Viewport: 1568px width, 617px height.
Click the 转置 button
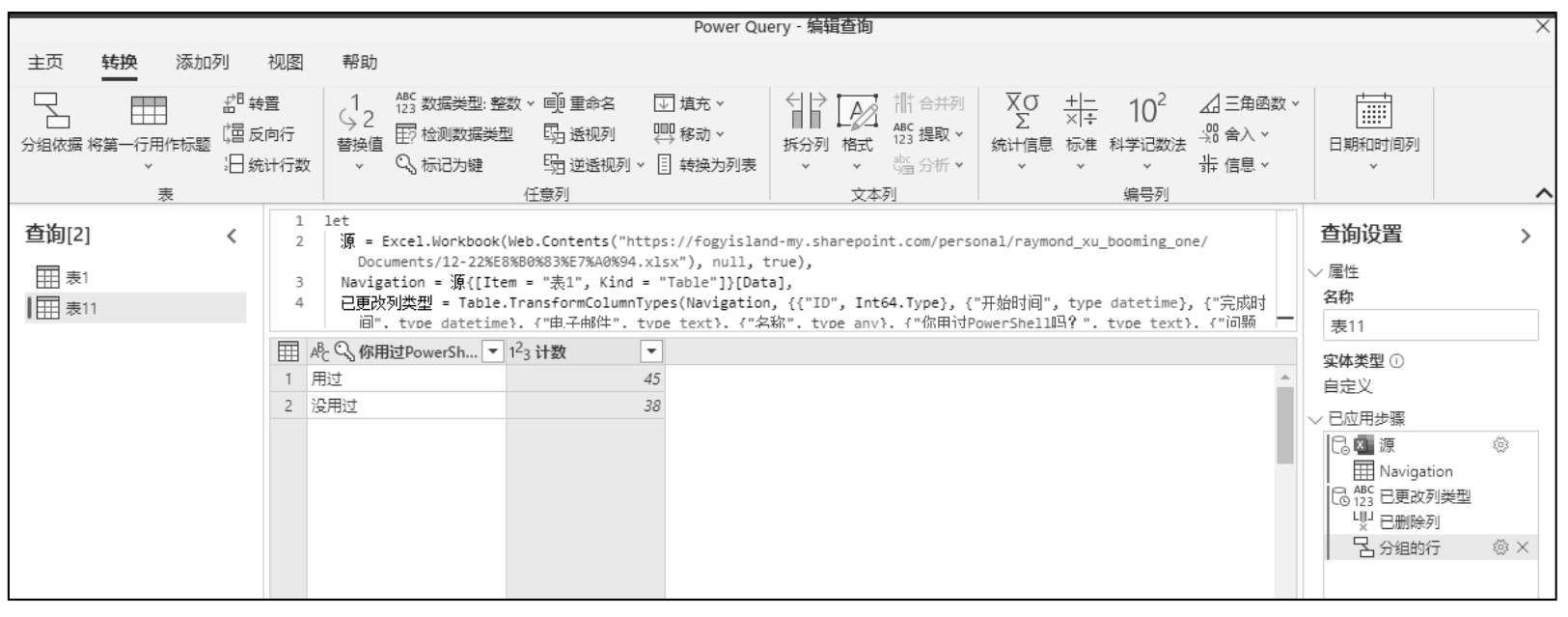[x=252, y=103]
